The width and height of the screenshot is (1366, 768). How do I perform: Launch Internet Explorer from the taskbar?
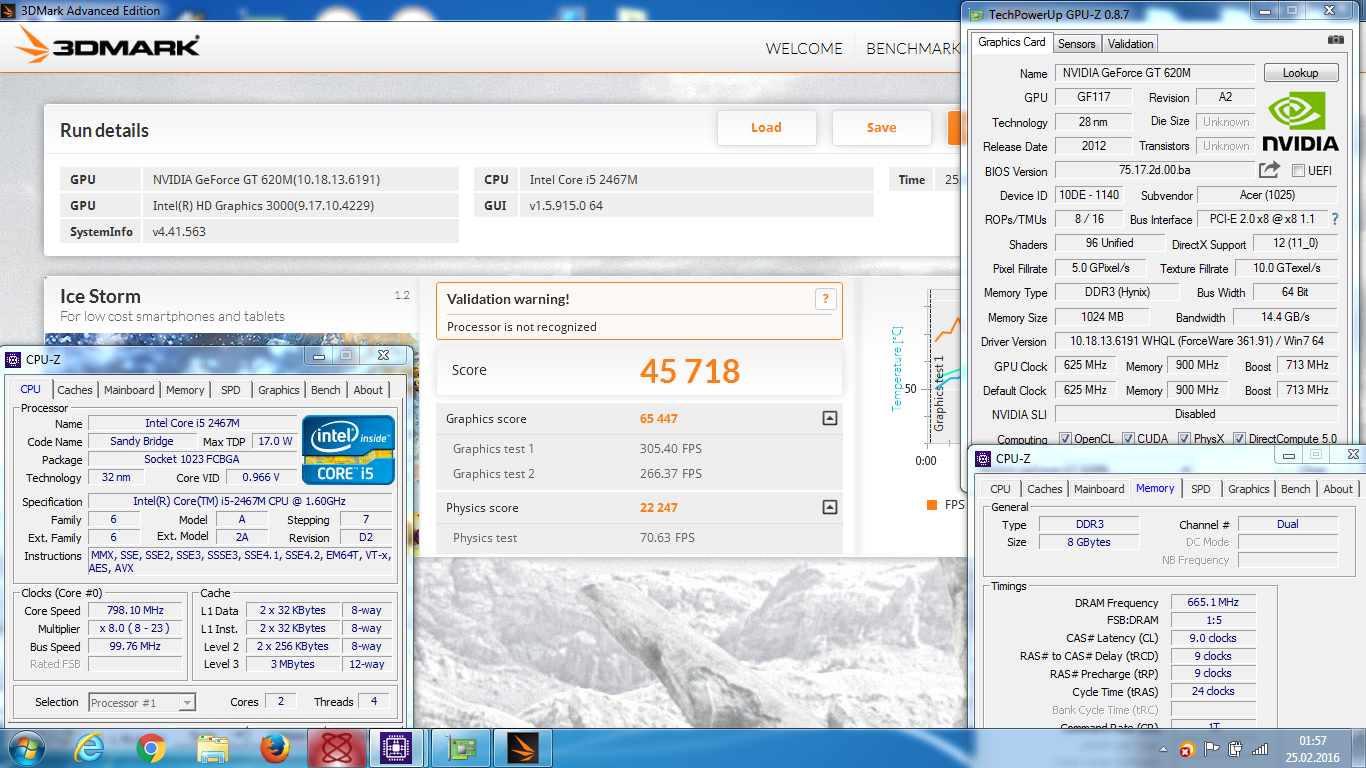(89, 748)
